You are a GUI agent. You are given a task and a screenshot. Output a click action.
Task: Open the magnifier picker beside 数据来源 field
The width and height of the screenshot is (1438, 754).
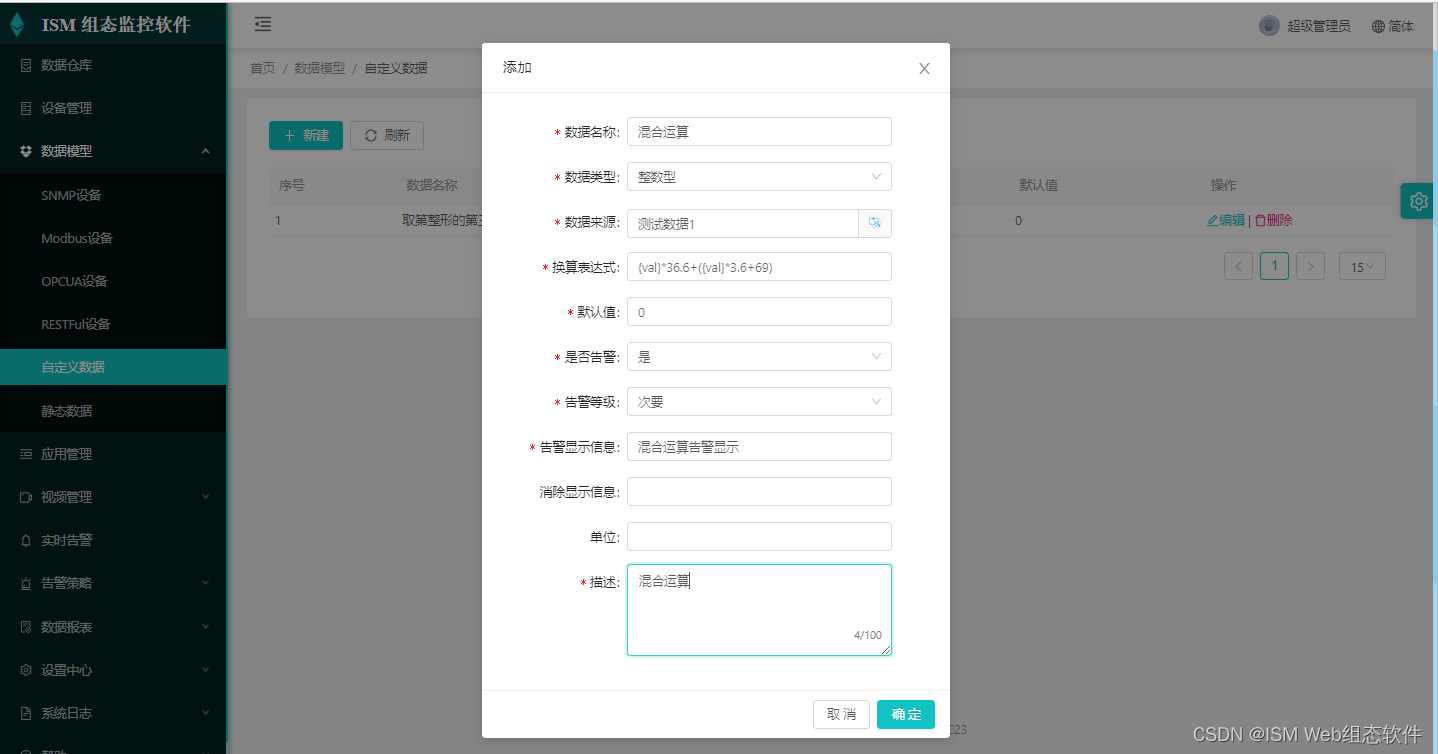[x=874, y=223]
